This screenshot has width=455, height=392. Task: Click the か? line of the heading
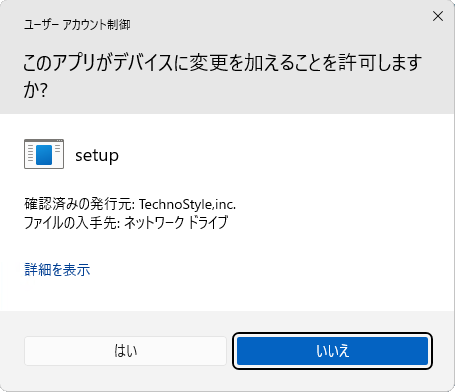pyautogui.click(x=35, y=90)
